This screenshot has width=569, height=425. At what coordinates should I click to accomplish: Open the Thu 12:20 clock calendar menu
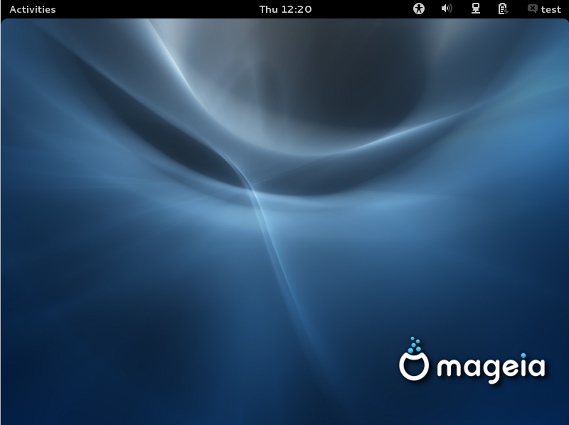285,9
